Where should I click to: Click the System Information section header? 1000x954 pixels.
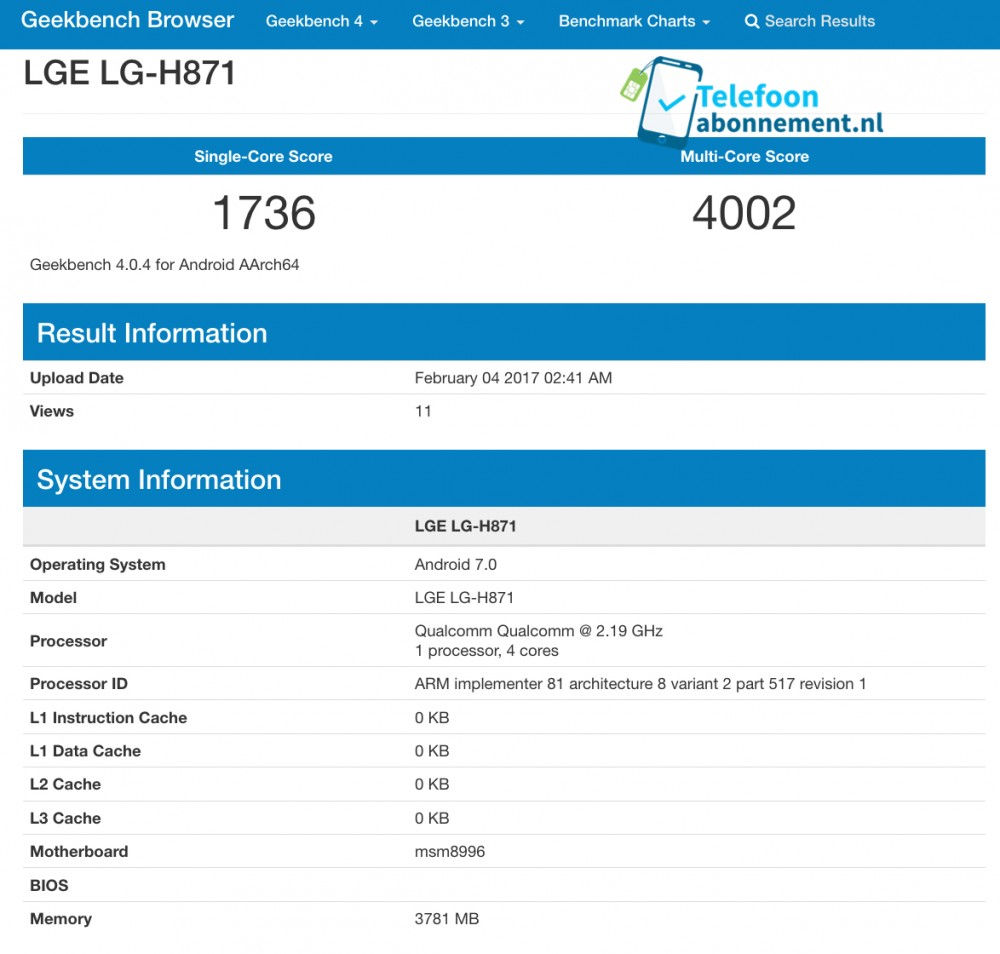[x=157, y=479]
